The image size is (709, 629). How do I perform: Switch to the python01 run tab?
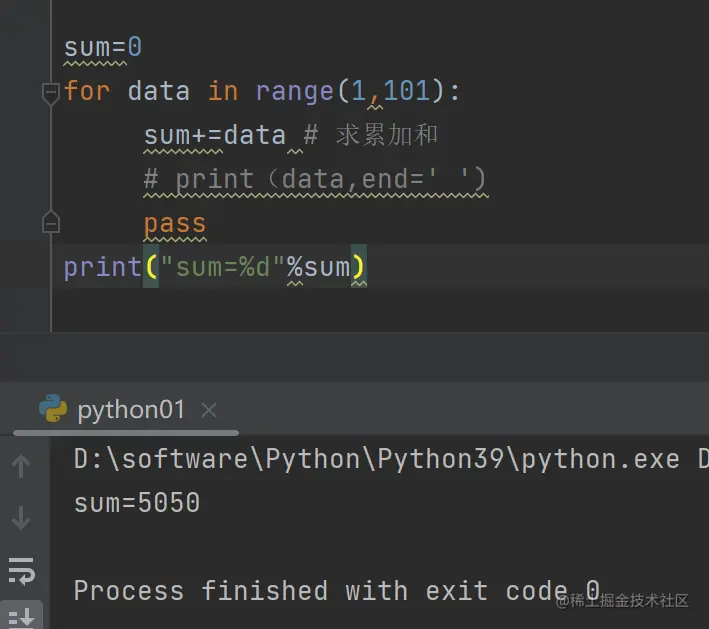(131, 410)
